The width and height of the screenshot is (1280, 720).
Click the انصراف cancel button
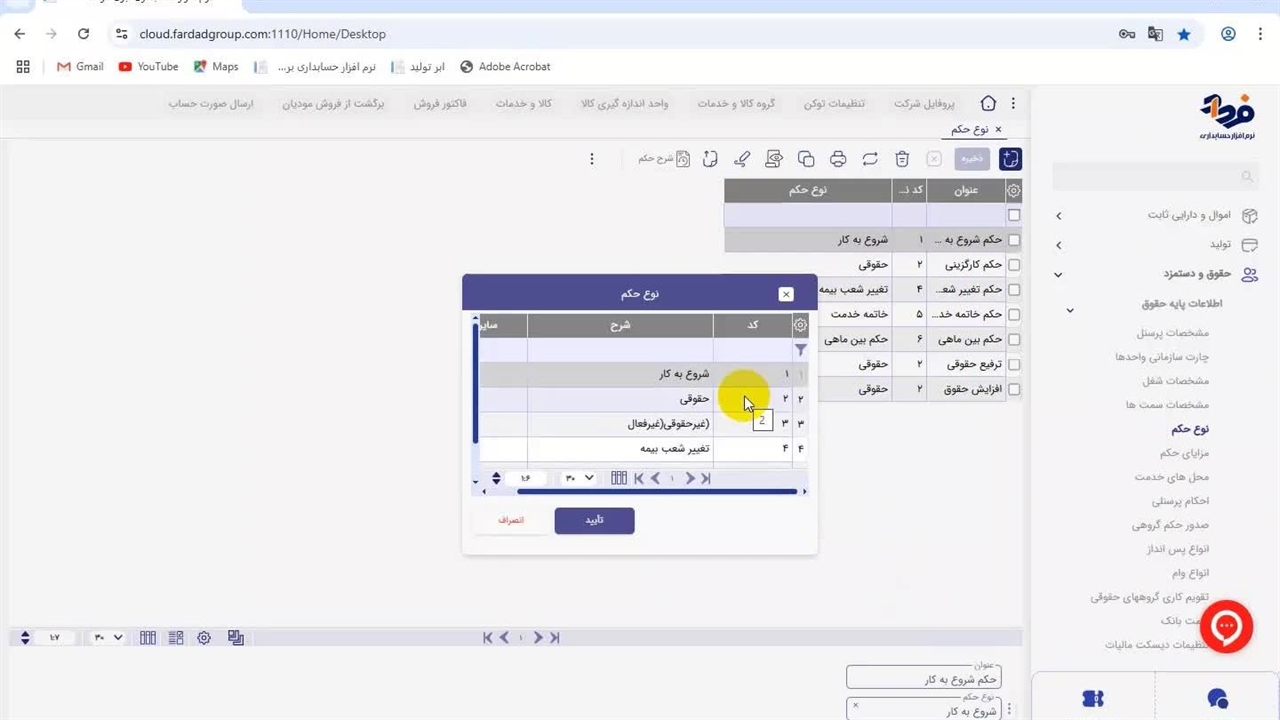pos(511,520)
